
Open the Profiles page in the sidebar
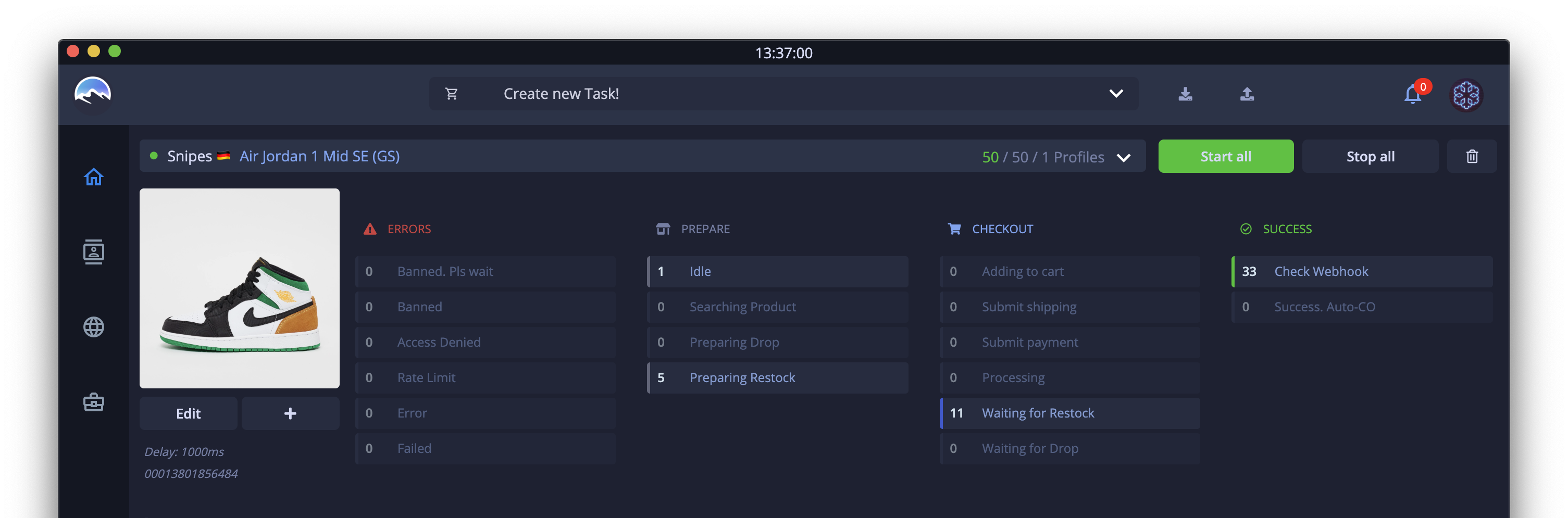[x=93, y=251]
